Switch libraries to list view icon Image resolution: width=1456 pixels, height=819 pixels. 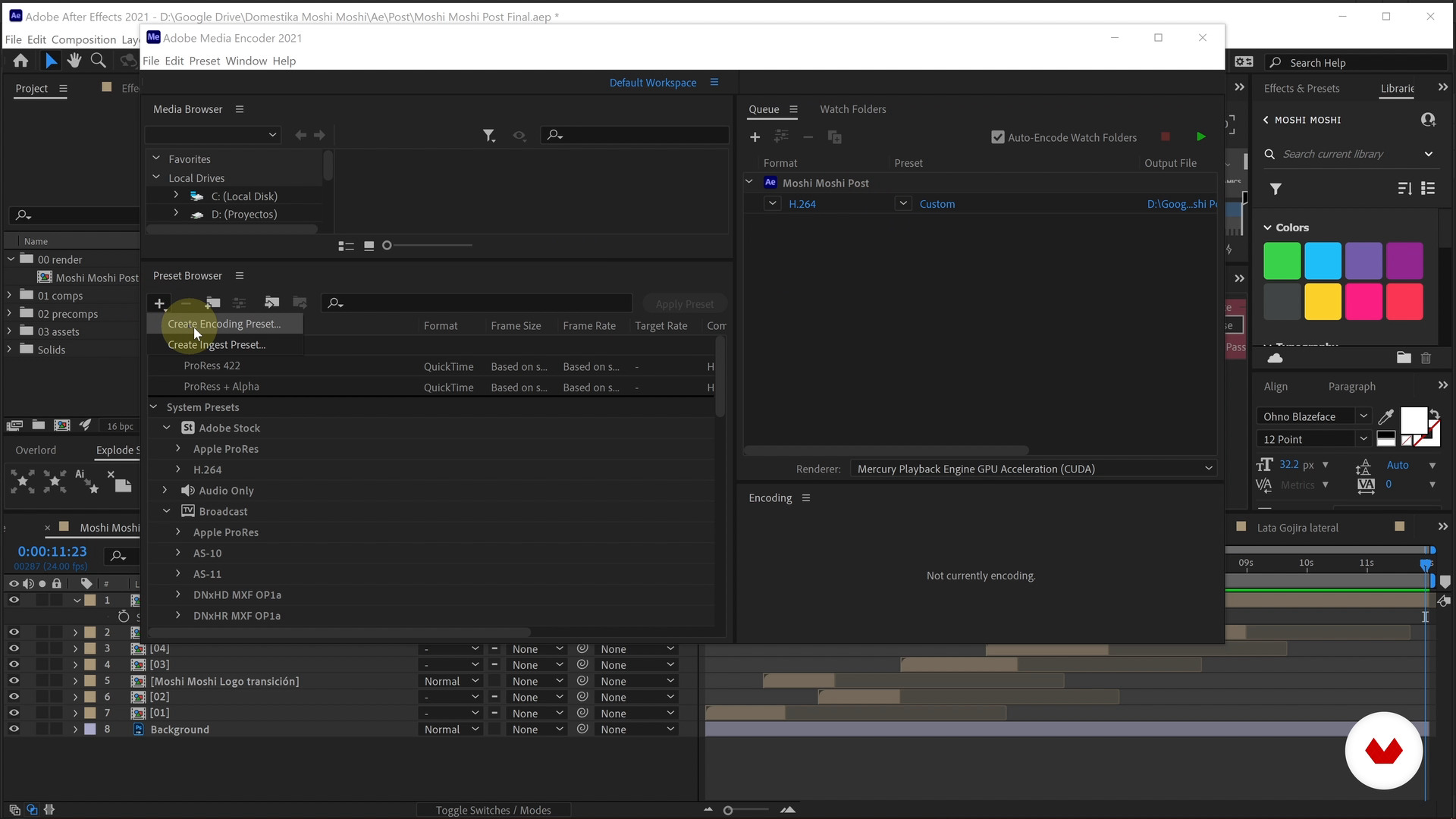1428,188
